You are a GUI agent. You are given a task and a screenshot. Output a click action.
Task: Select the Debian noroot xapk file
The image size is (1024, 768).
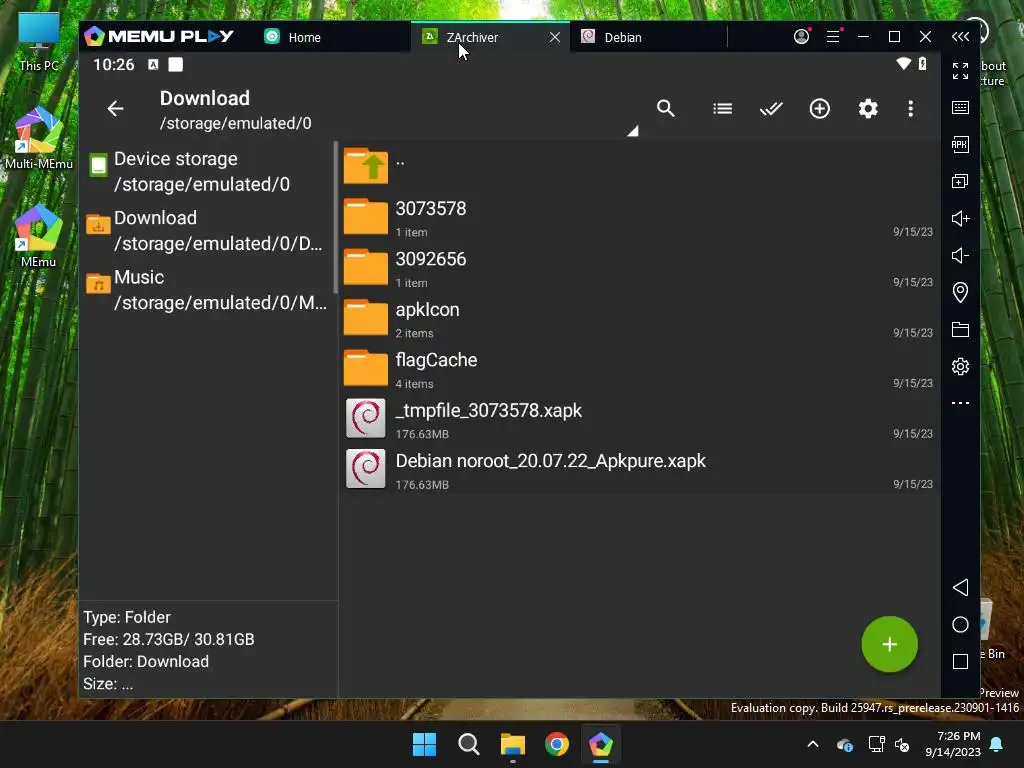[639, 470]
